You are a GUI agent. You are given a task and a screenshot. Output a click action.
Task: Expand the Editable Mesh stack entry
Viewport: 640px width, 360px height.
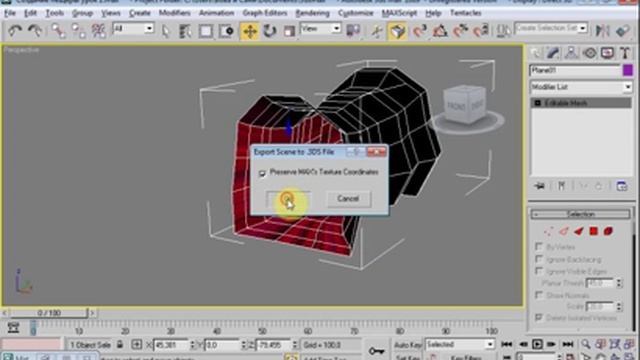pos(538,103)
